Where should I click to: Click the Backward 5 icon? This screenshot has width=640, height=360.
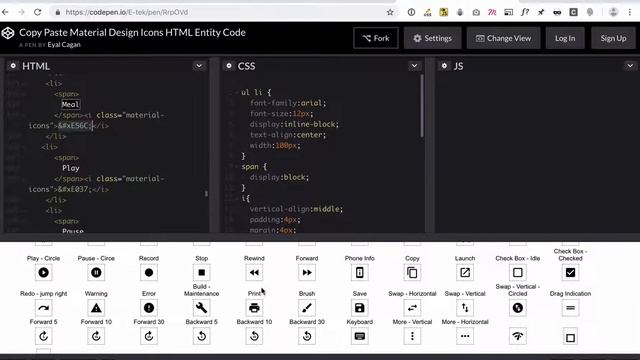click(202, 336)
